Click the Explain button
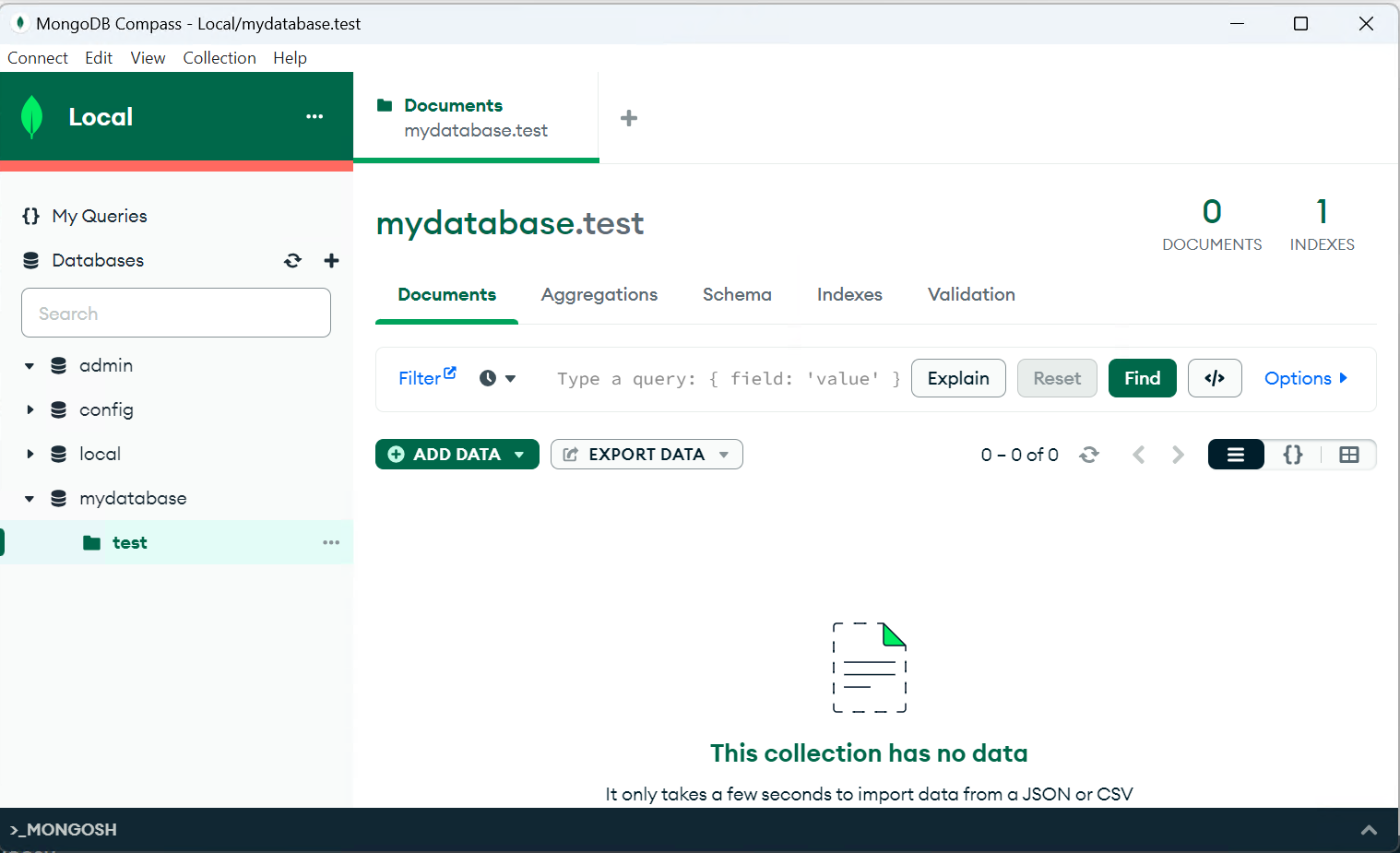This screenshot has height=853, width=1400. (x=958, y=378)
